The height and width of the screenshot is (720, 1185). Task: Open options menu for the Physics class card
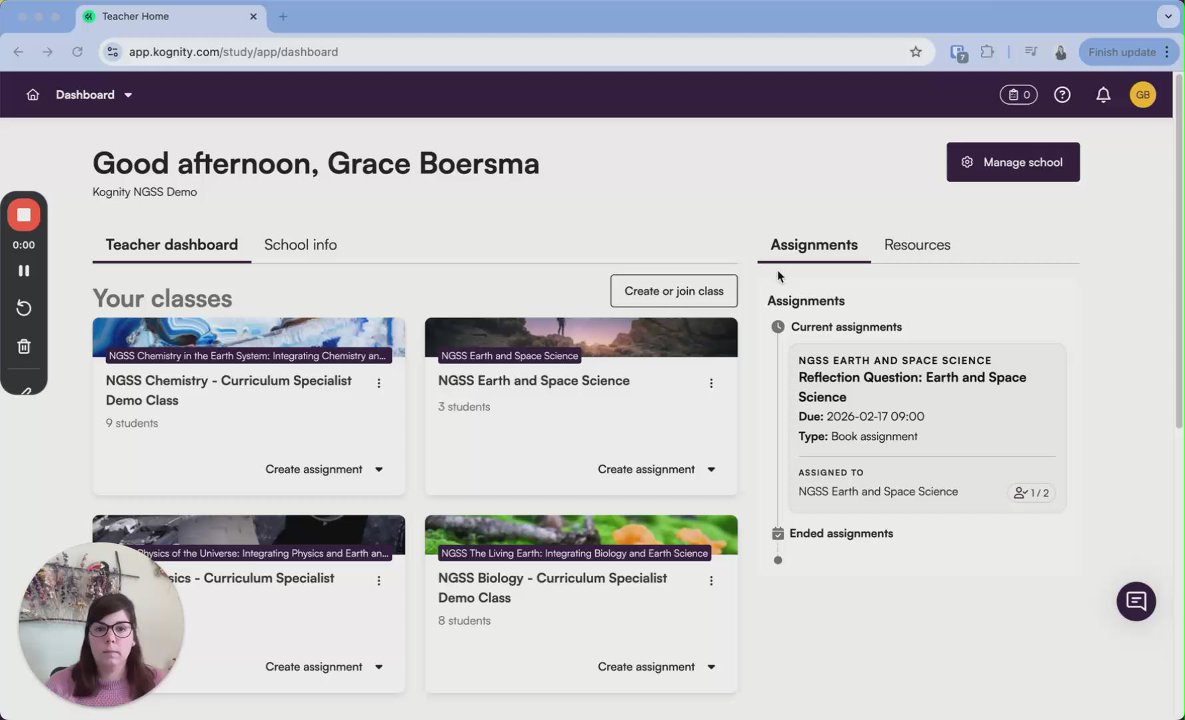click(x=379, y=580)
